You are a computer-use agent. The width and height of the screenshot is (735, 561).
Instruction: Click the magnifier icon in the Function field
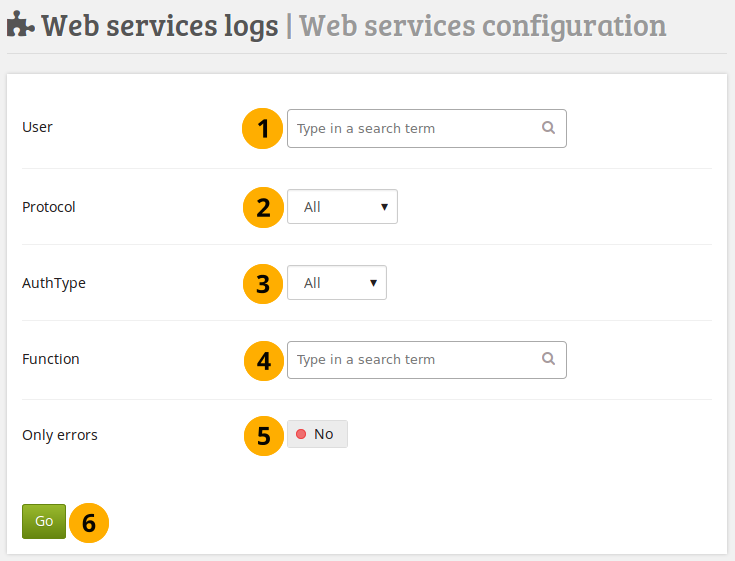coord(548,359)
